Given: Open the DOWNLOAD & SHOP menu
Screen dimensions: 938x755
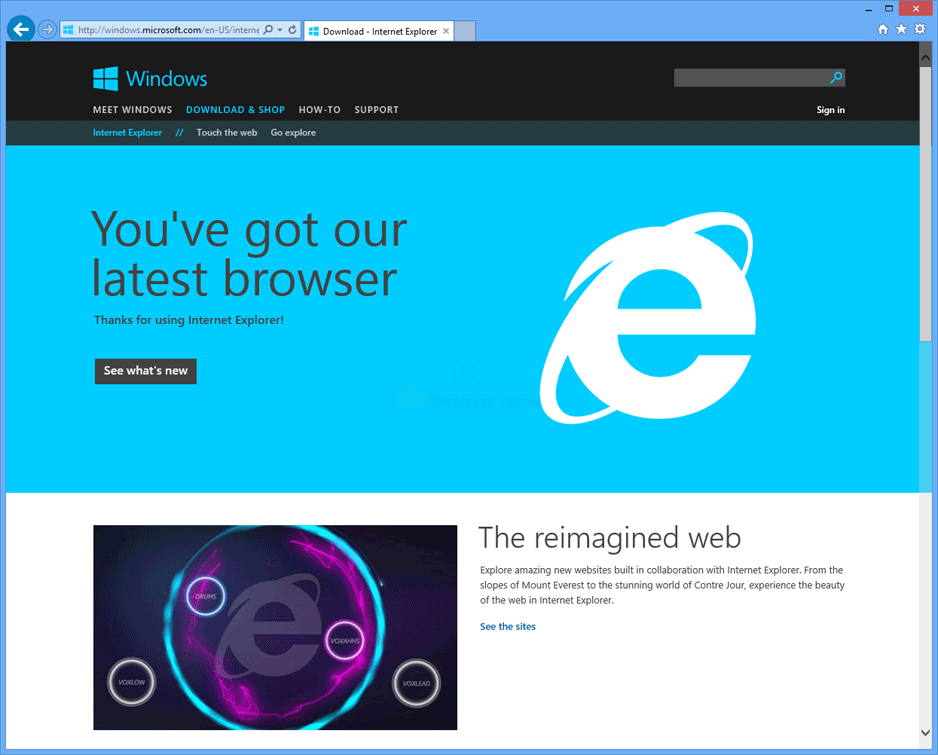Looking at the screenshot, I should click(235, 109).
